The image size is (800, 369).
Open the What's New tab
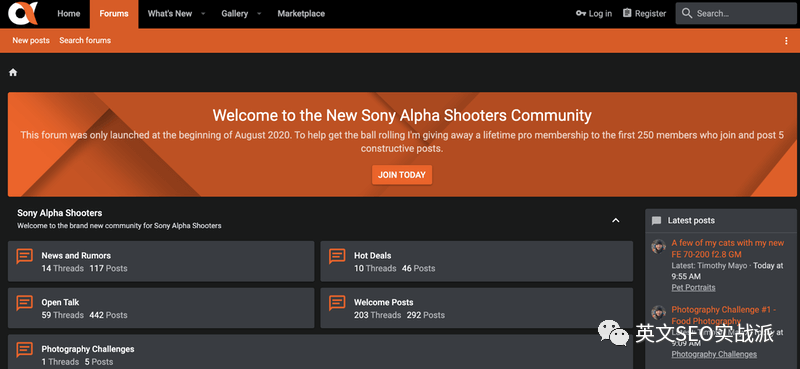click(x=170, y=14)
